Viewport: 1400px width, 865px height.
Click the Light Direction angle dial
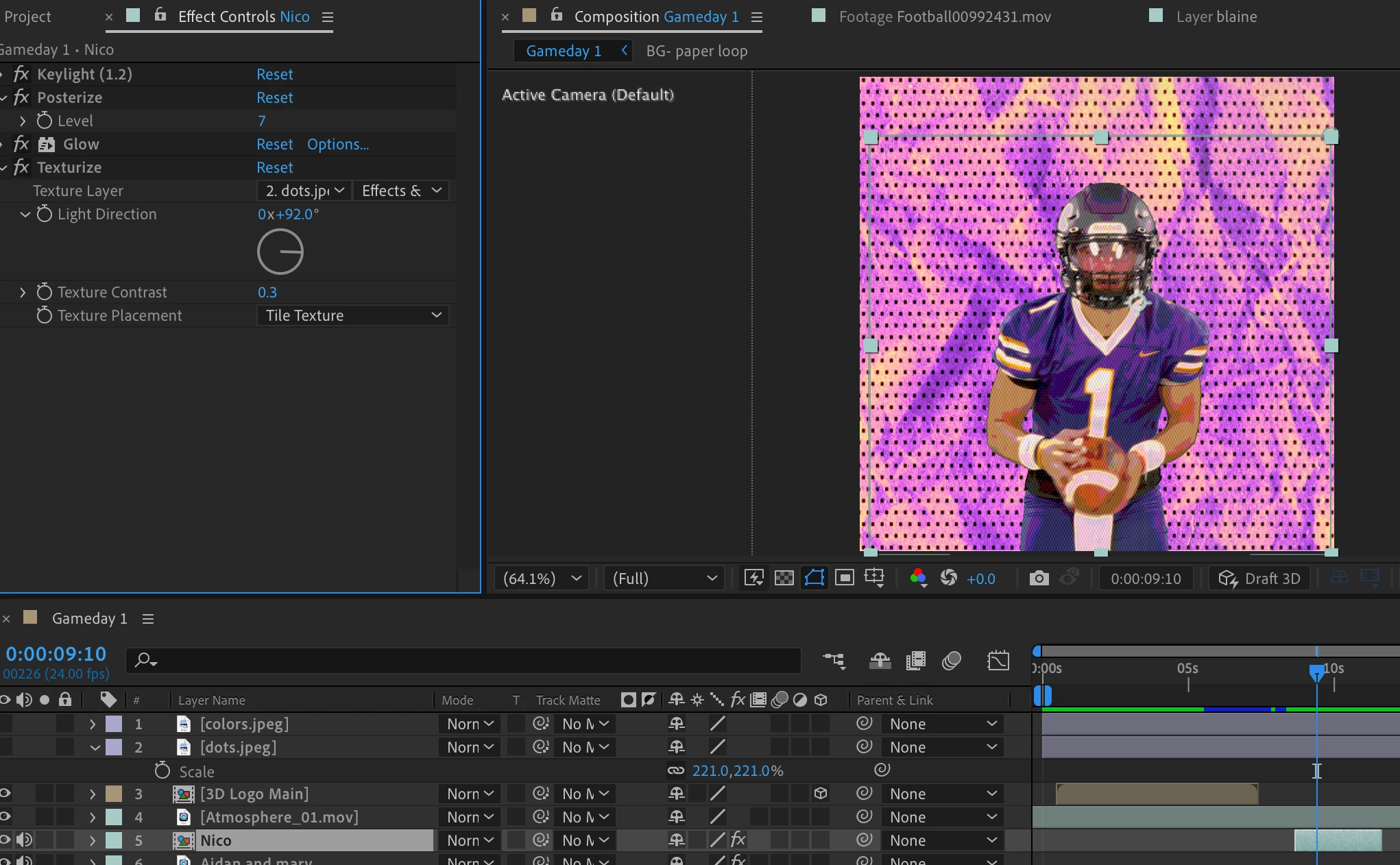click(280, 252)
